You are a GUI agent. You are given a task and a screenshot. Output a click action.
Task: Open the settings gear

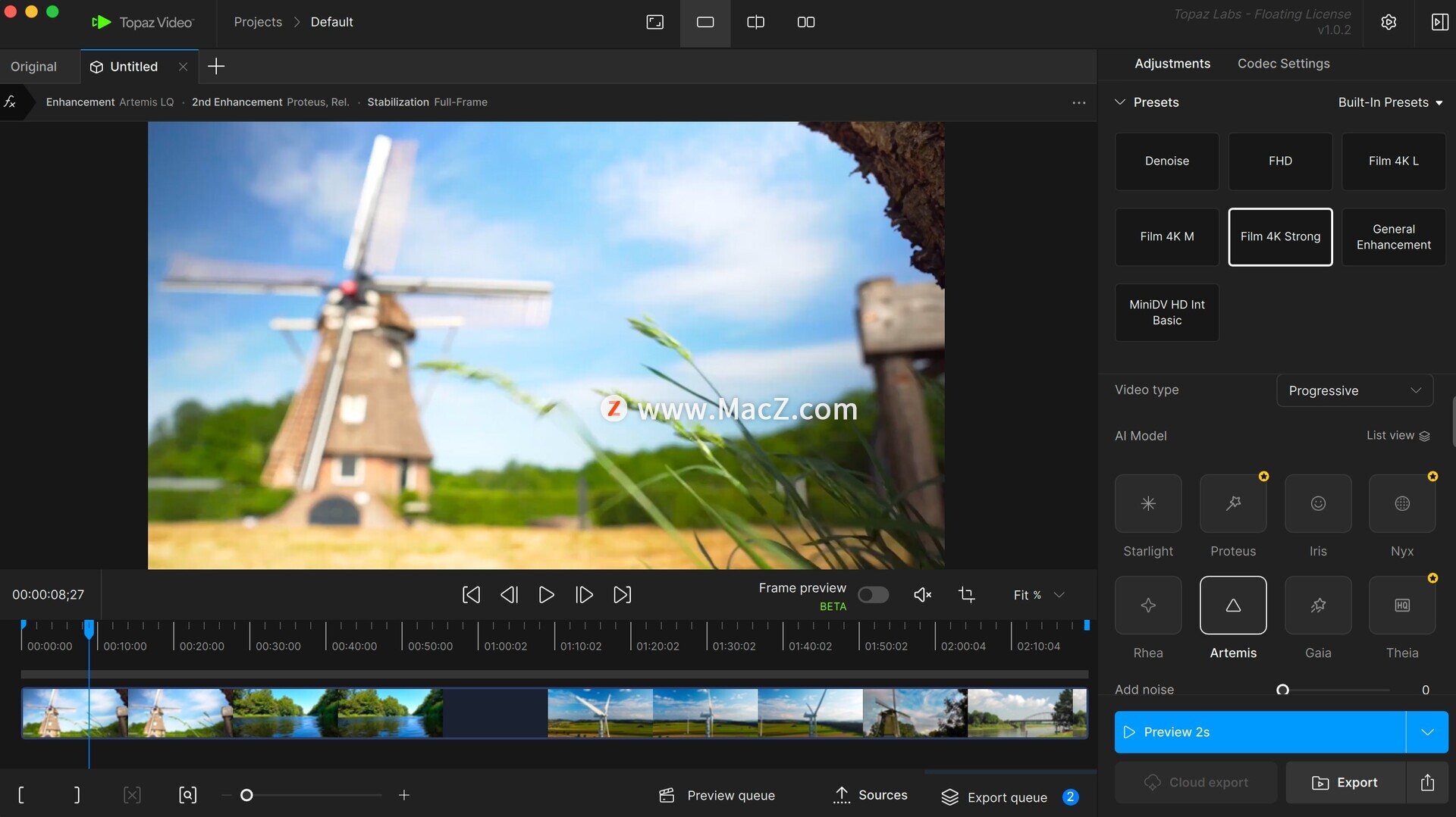tap(1389, 22)
